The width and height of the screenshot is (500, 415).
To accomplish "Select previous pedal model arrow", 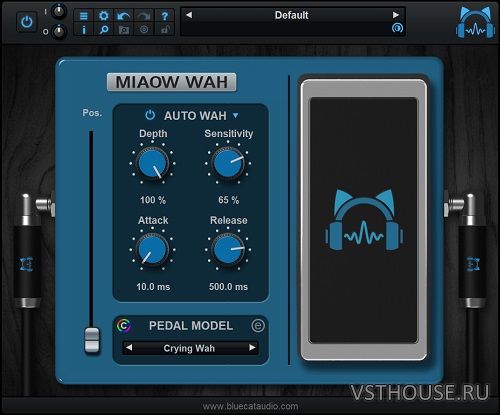I will point(129,348).
